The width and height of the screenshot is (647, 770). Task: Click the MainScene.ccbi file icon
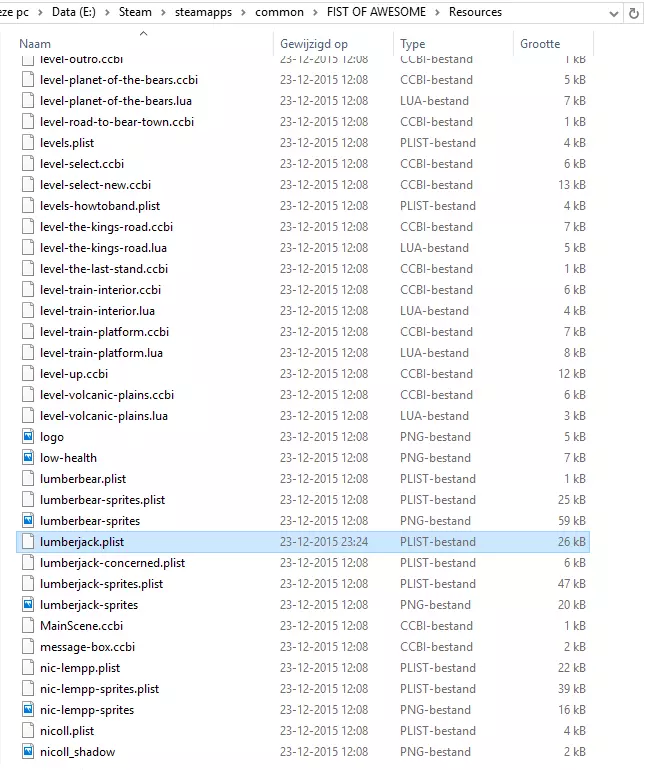(x=28, y=626)
